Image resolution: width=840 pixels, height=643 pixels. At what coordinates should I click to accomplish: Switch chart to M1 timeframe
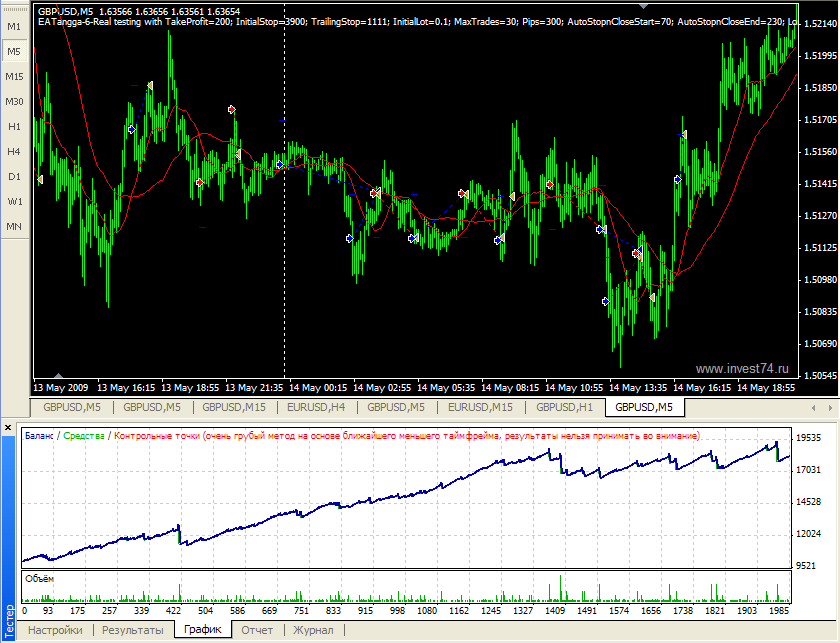tap(14, 26)
